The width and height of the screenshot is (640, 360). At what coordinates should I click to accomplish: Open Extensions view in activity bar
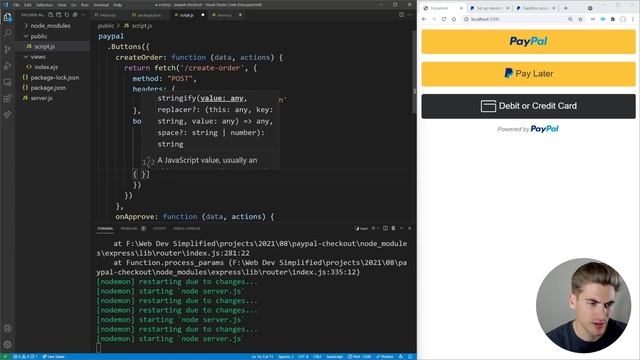[7, 98]
